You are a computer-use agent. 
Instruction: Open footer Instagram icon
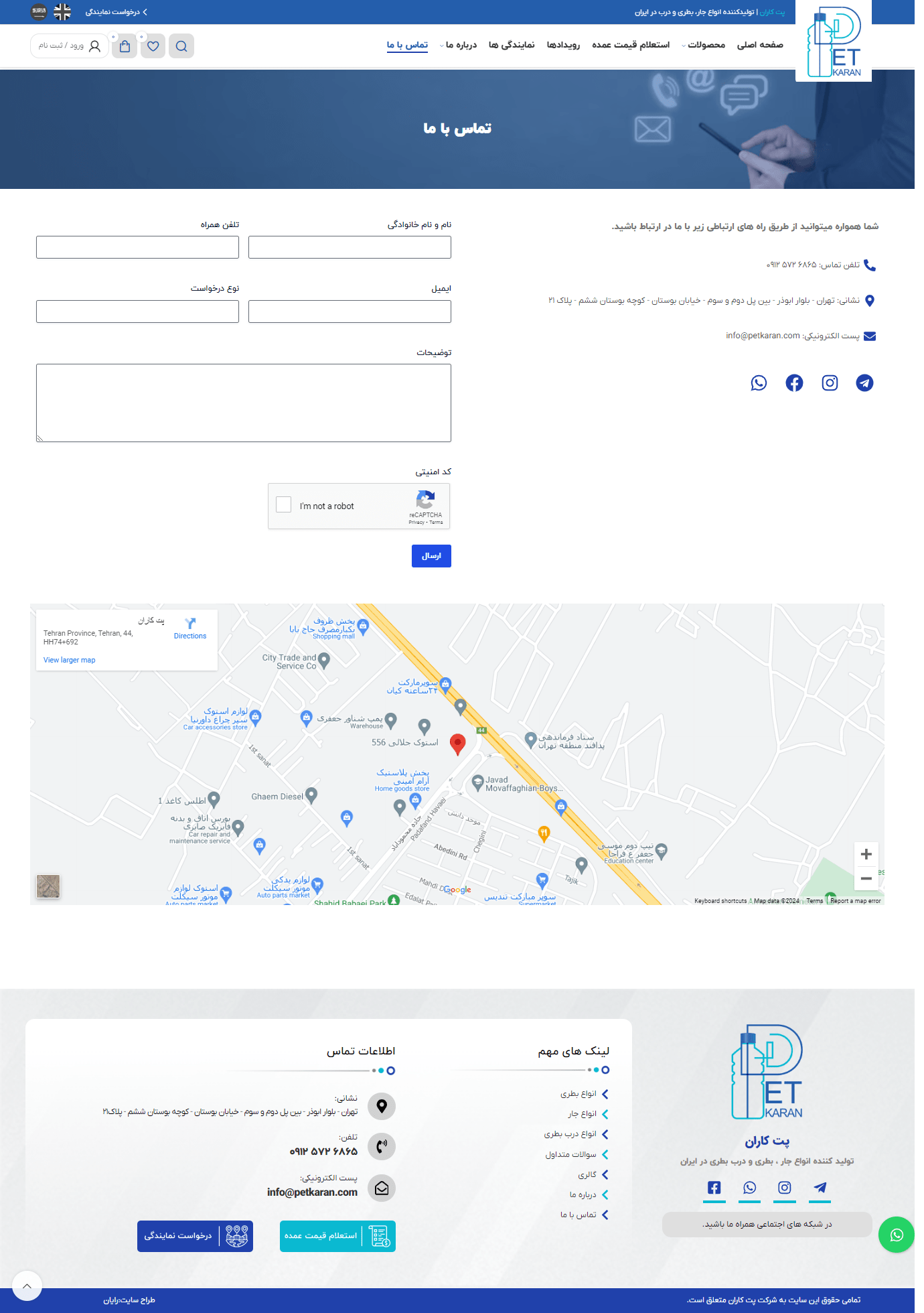[785, 1188]
